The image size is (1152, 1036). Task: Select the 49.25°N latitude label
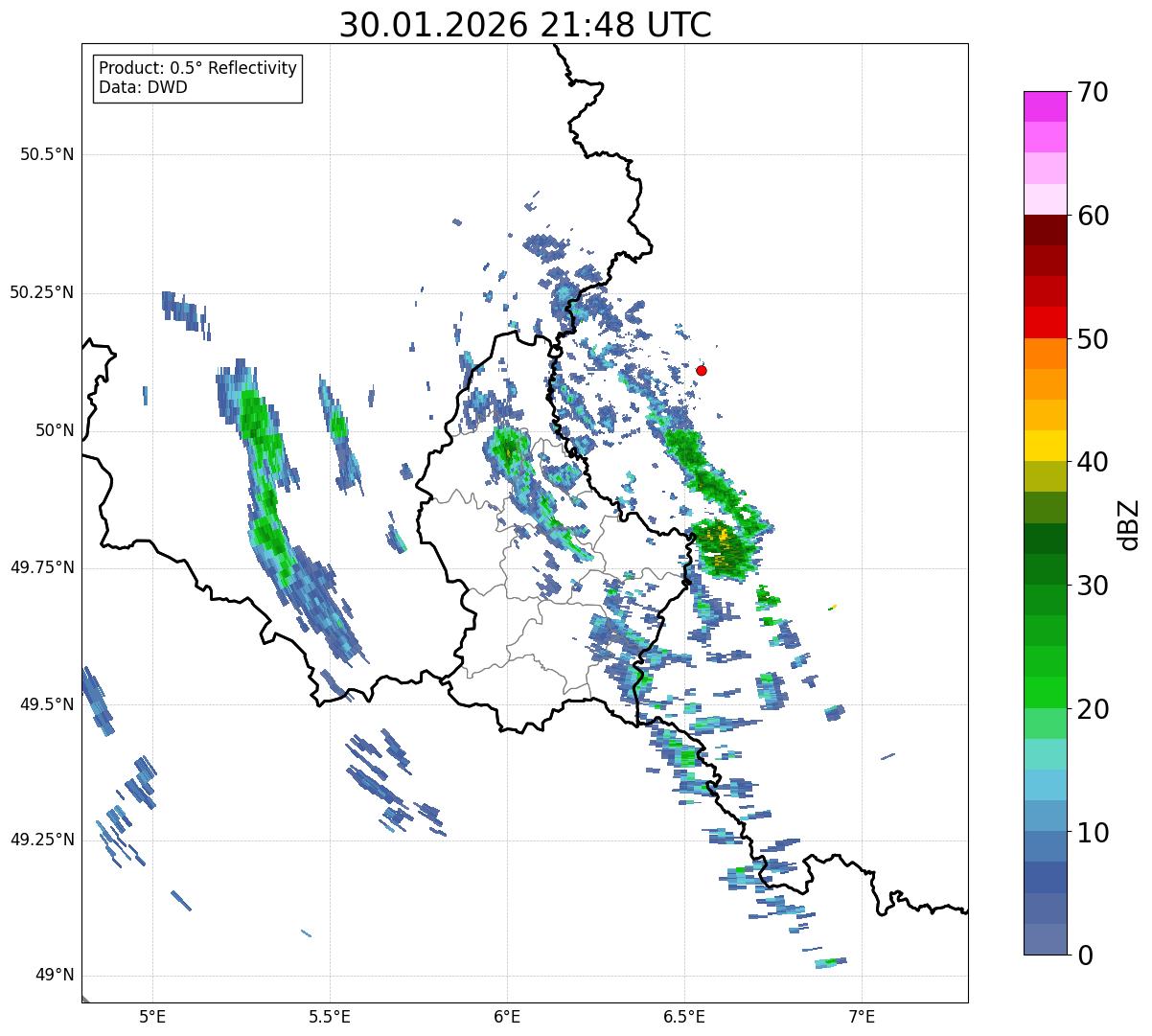41,840
